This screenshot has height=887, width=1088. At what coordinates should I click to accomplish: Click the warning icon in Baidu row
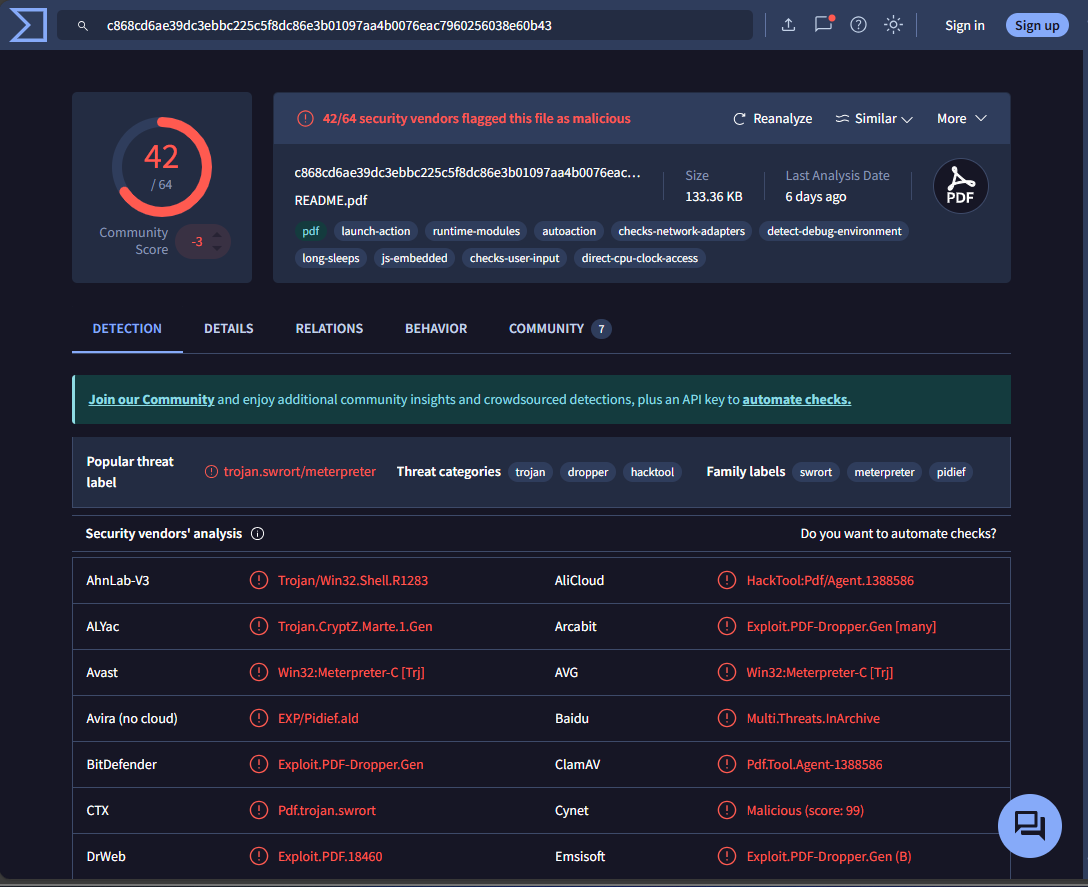point(726,718)
